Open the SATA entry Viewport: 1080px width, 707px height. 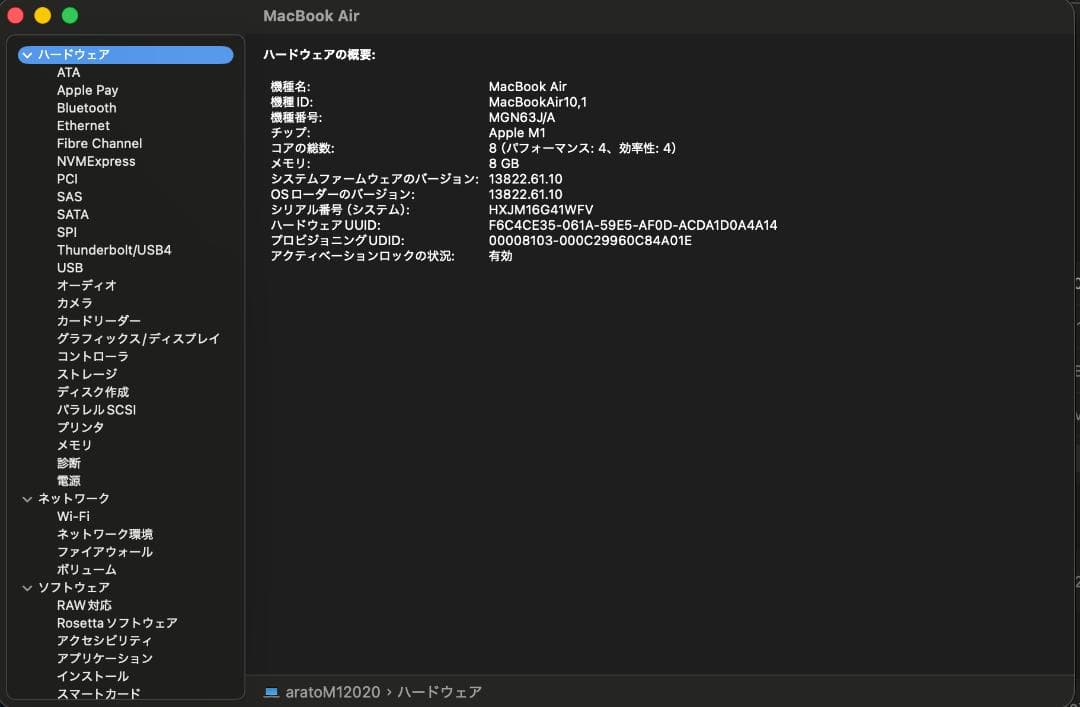point(72,214)
